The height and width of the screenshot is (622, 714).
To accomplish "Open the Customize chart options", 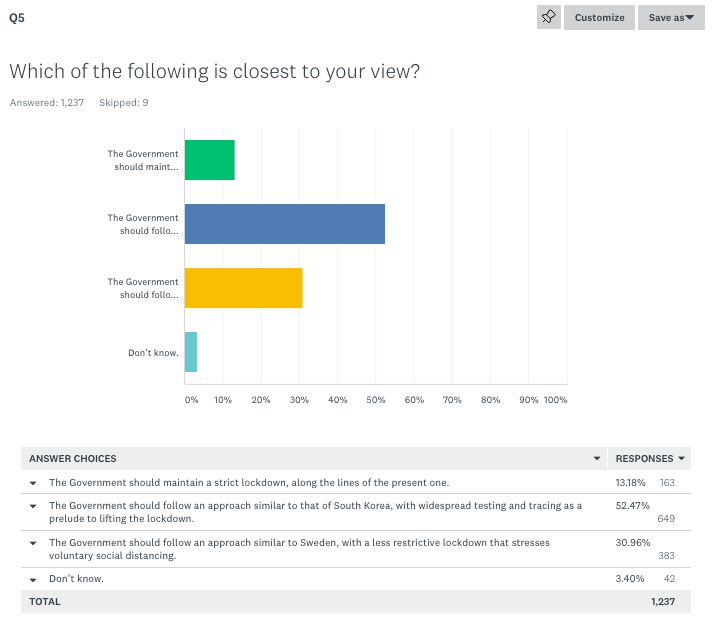I will point(599,17).
